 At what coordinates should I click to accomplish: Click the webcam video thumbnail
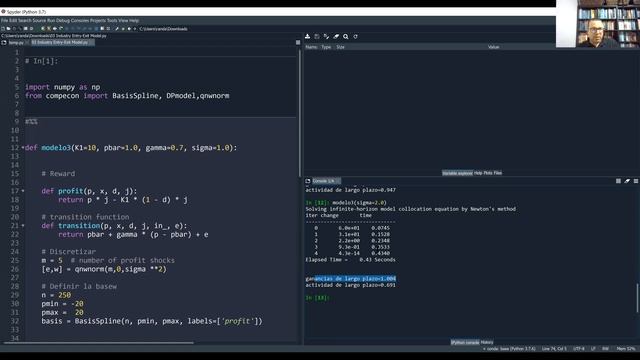tap(598, 23)
